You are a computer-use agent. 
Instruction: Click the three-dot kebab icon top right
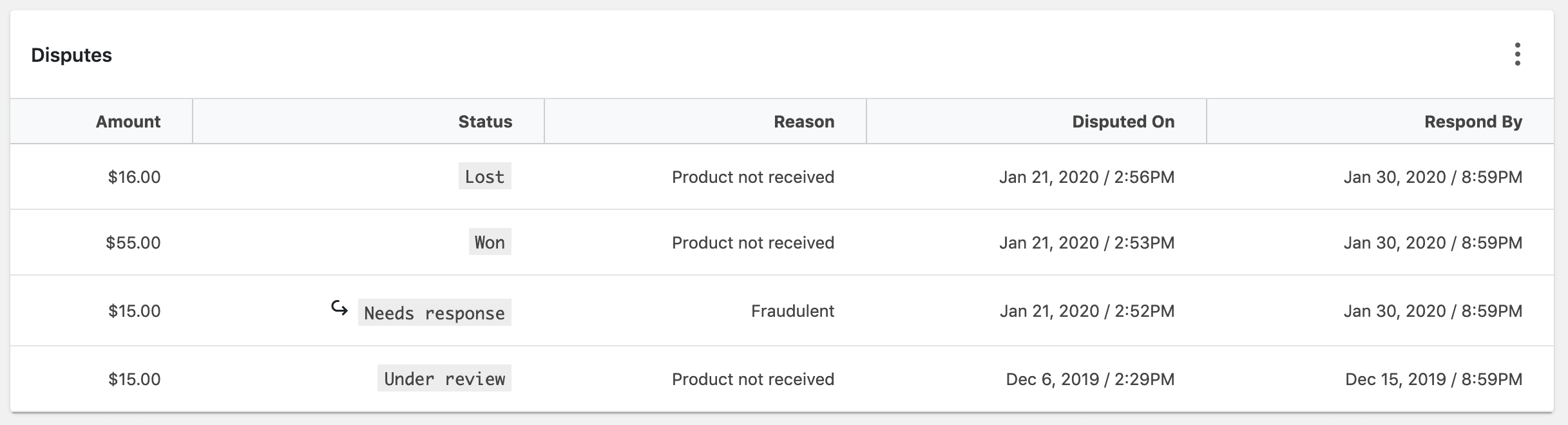click(x=1518, y=55)
